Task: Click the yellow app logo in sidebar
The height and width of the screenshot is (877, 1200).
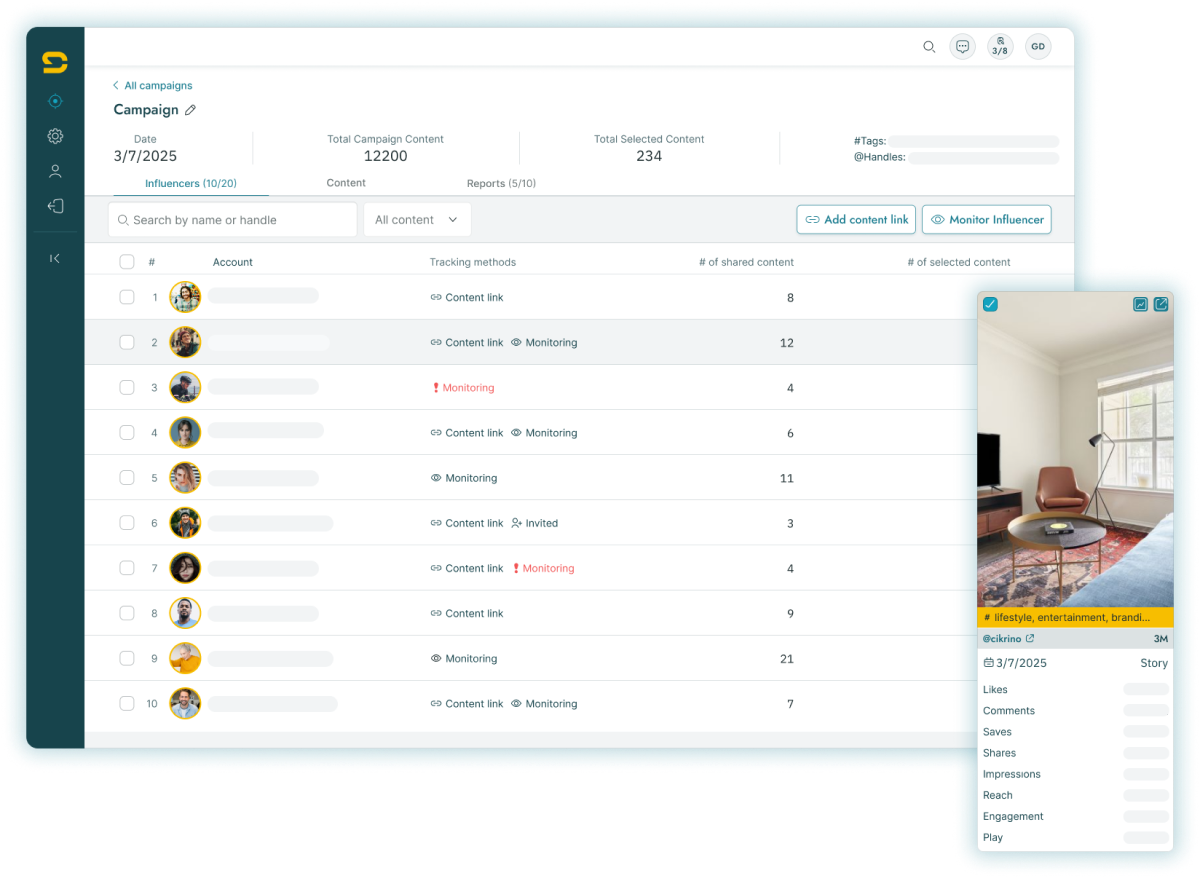Action: coord(55,62)
